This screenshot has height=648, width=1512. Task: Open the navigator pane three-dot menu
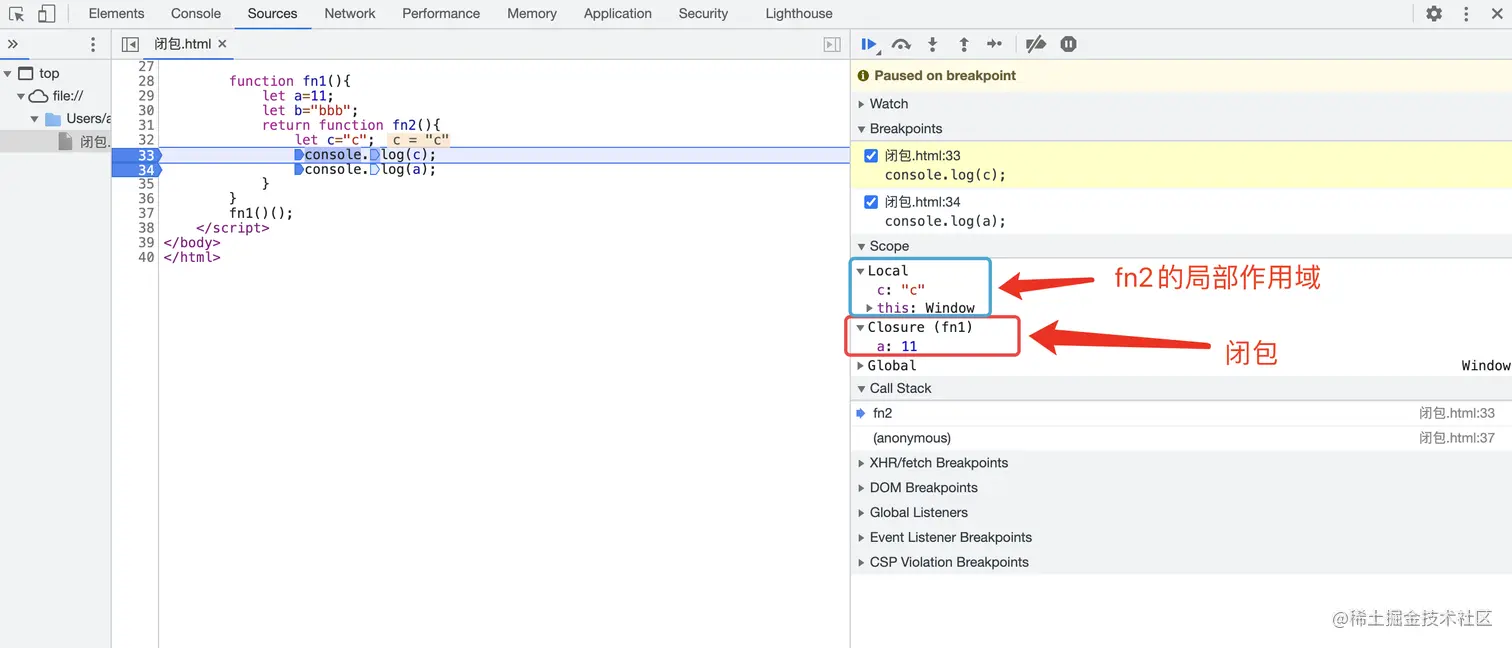click(93, 44)
